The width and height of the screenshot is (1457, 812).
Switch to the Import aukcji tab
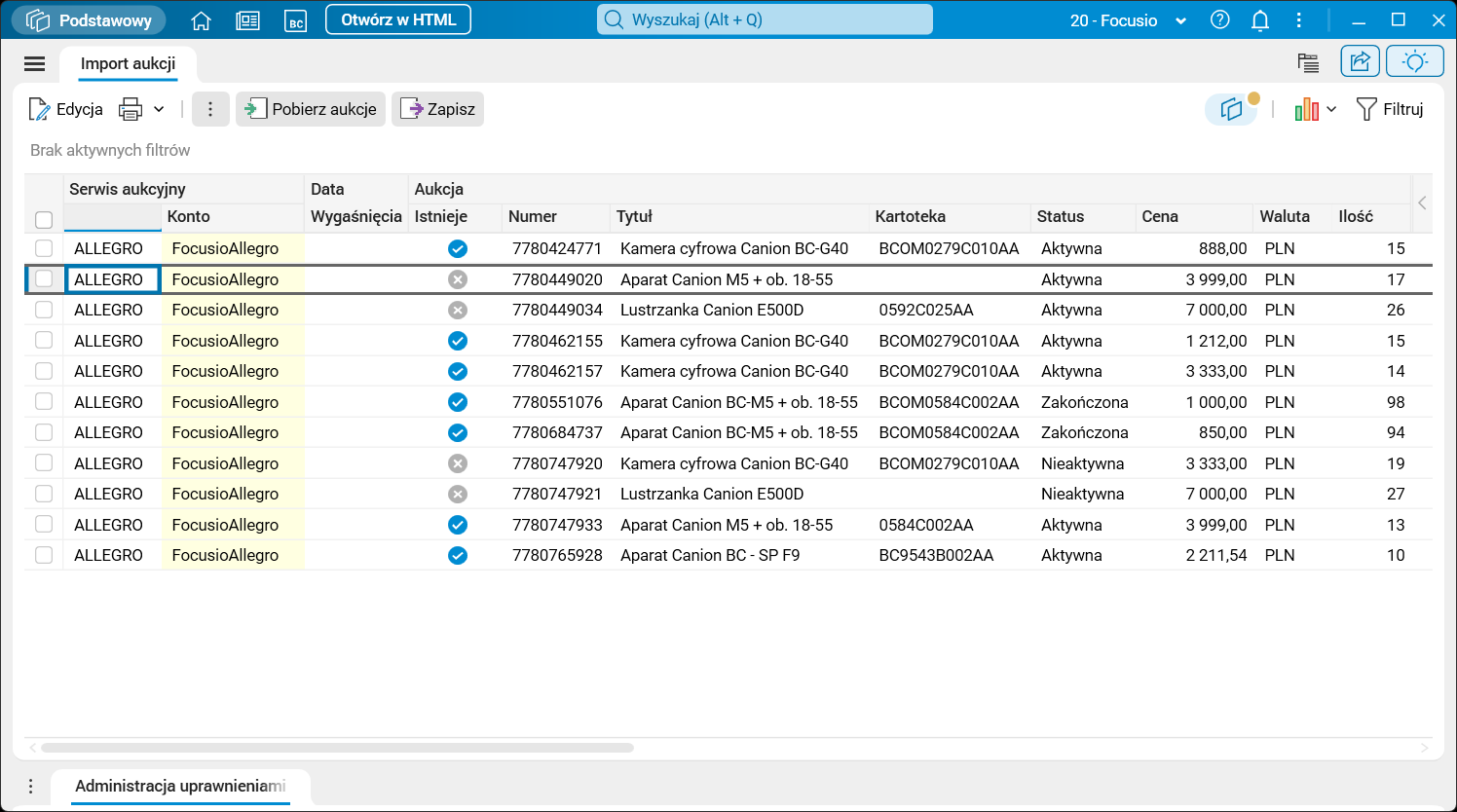129,64
